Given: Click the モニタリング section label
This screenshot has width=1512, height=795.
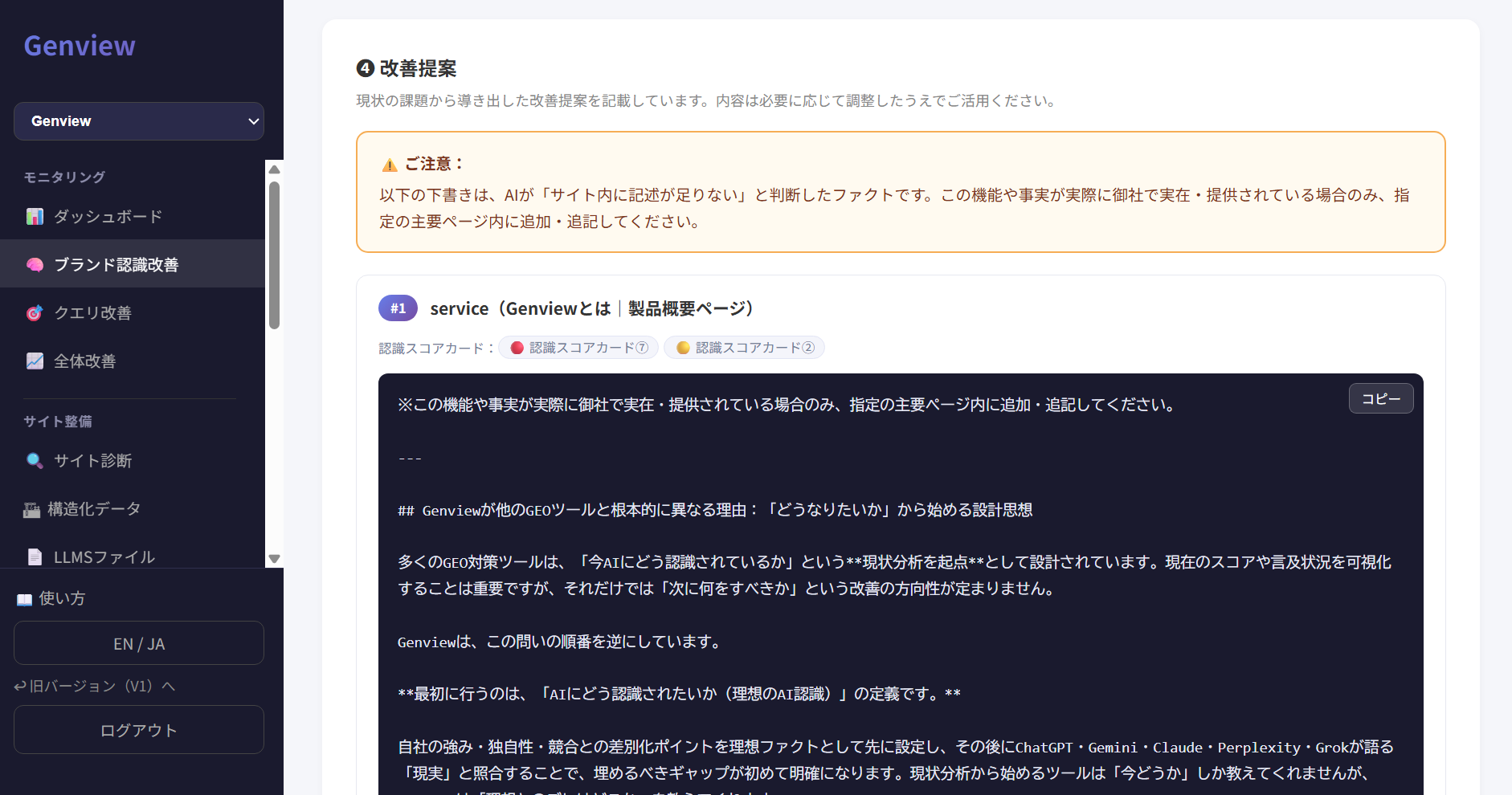Looking at the screenshot, I should (x=64, y=177).
